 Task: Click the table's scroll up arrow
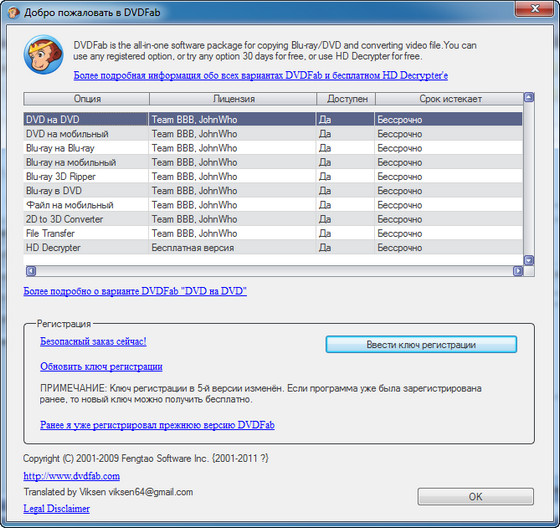(x=529, y=97)
